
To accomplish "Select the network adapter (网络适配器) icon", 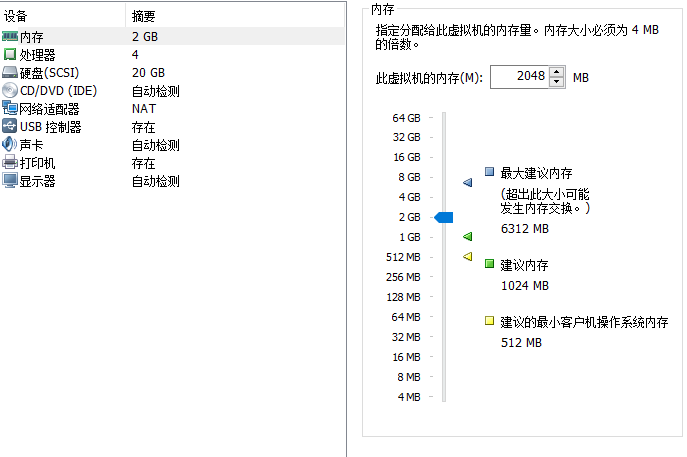I will 10,108.
